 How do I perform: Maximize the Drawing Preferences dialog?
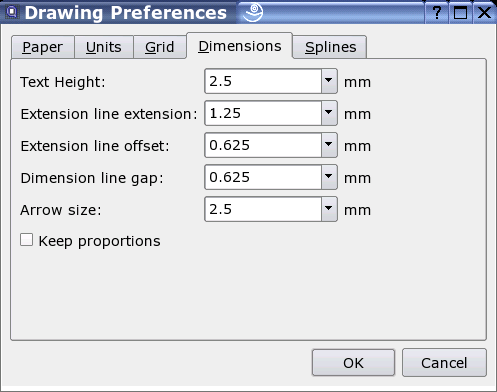tap(460, 13)
